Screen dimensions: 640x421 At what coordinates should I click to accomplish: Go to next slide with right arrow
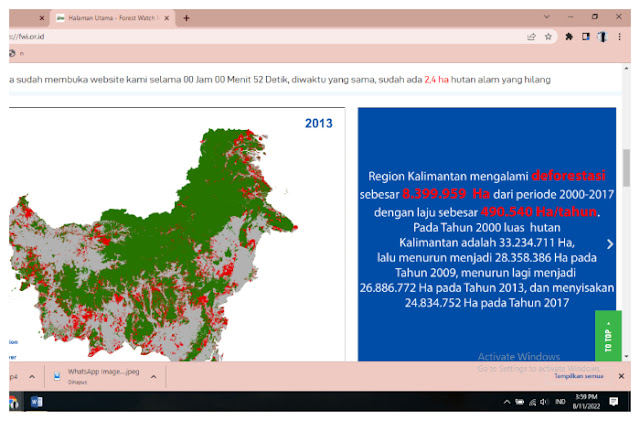click(x=609, y=244)
